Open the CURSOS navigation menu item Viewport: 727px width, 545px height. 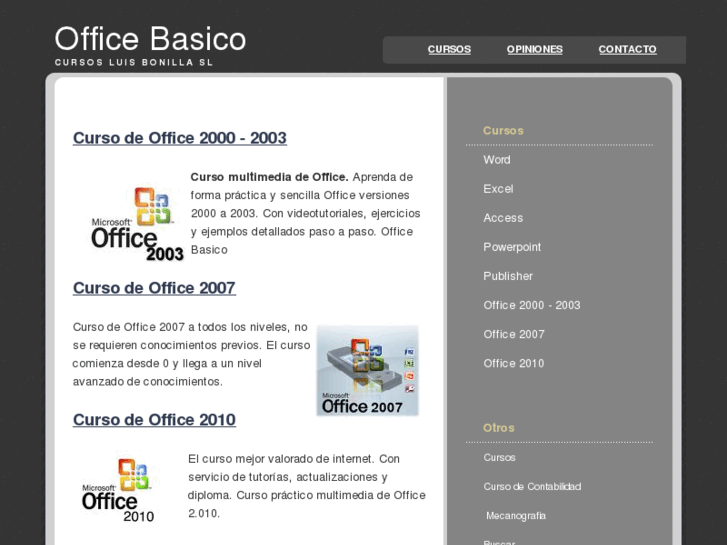[449, 49]
